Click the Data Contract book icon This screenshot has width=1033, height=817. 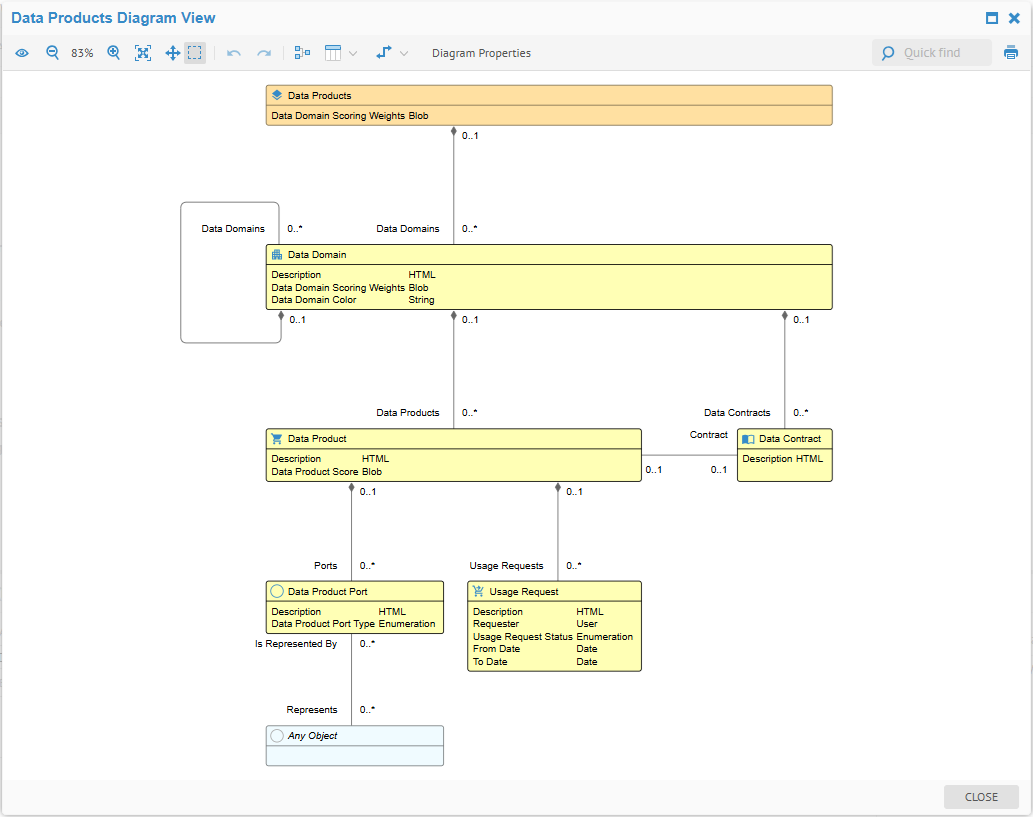click(748, 439)
